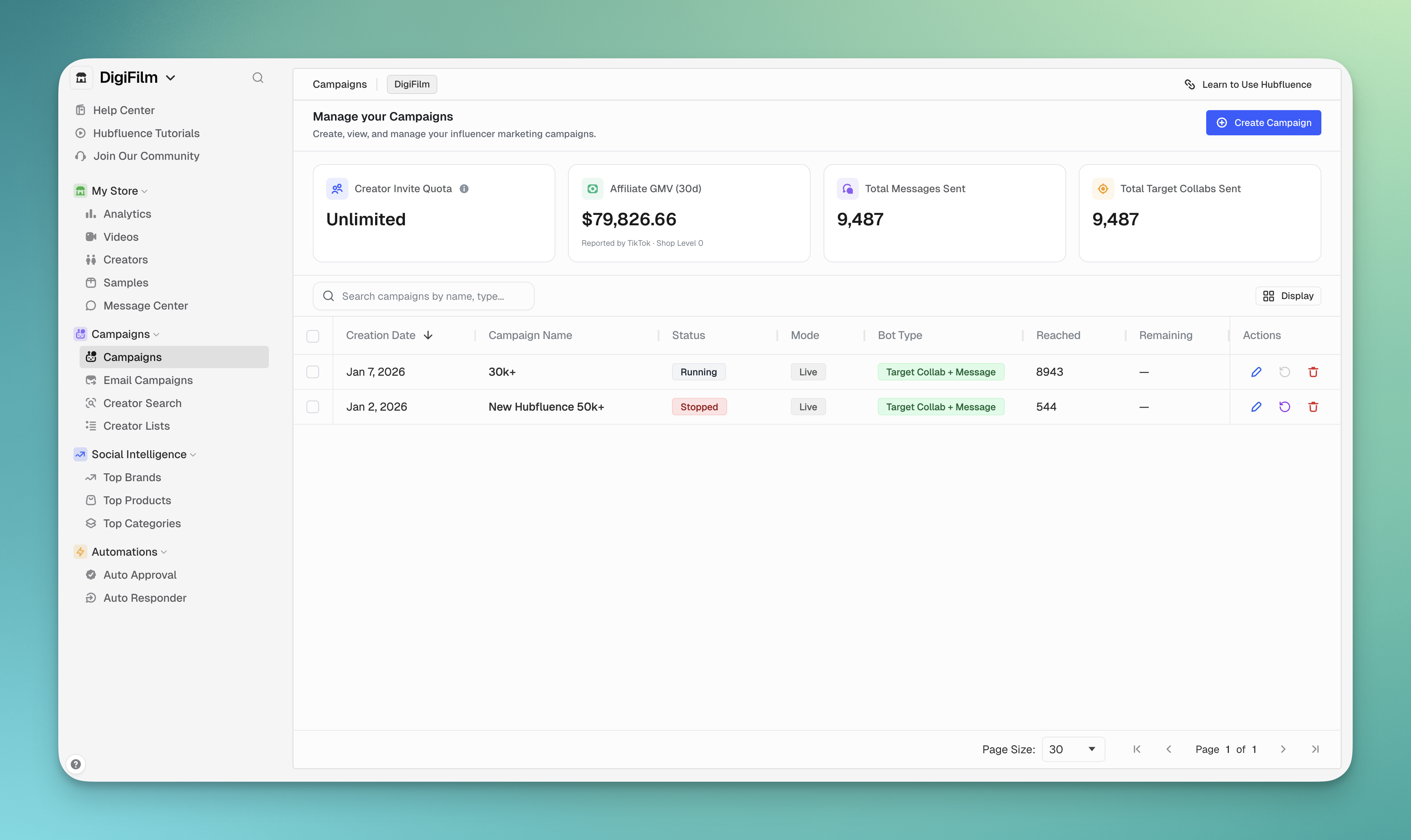This screenshot has width=1411, height=840.
Task: Open the Page Size dropdown
Action: [1073, 749]
